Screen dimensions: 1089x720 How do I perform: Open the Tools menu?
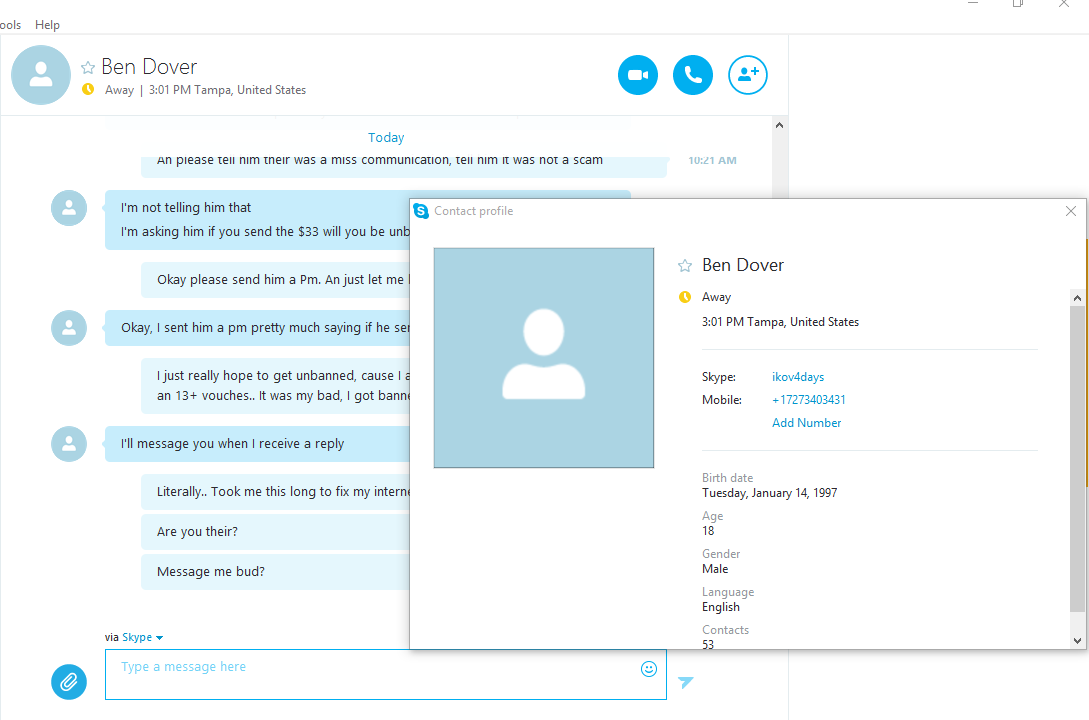10,24
